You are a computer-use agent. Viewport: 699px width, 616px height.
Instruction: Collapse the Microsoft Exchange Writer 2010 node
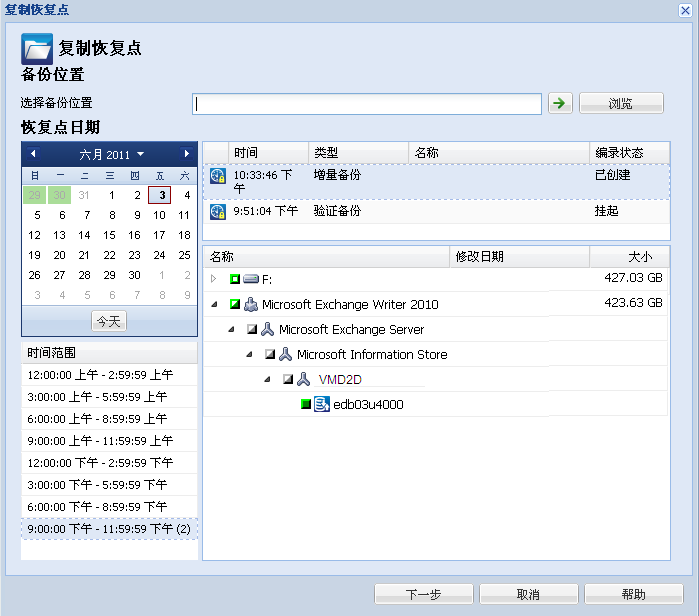(213, 304)
